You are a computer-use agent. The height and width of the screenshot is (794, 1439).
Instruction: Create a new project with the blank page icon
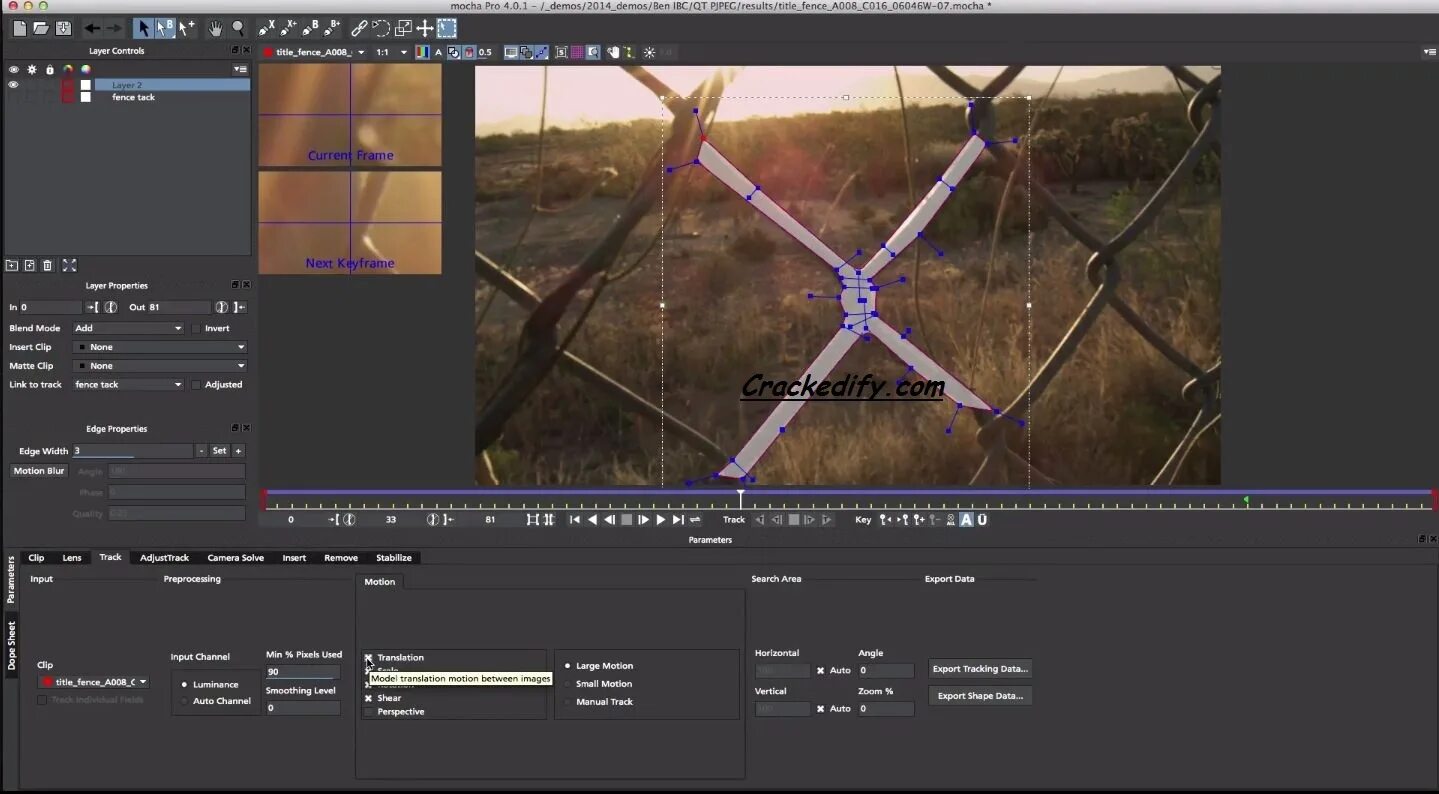point(20,28)
